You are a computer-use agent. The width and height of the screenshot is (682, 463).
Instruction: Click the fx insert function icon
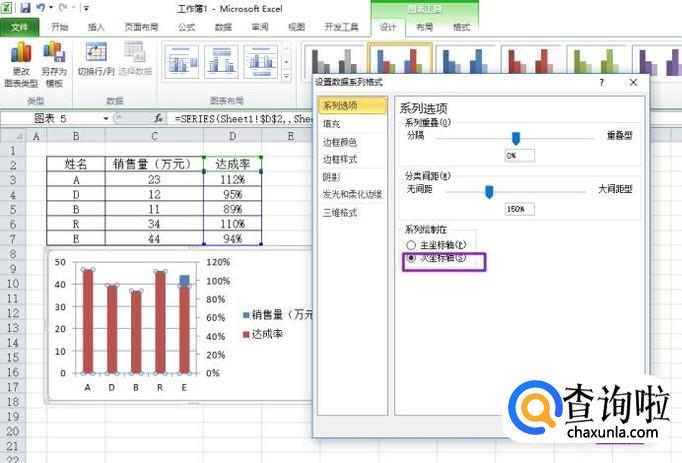(x=158, y=118)
